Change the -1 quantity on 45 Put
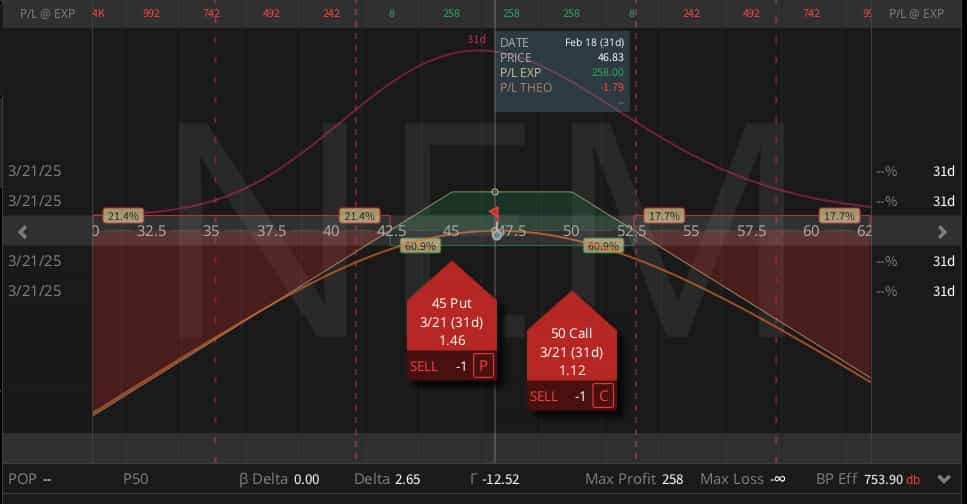967x504 pixels. tap(461, 366)
